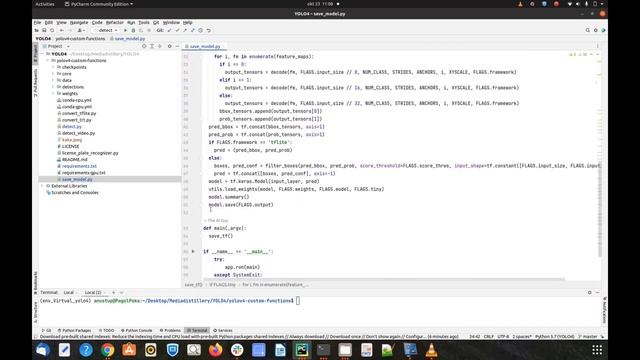Expand External Libraries node
Image resolution: width=640 pixels, height=360 pixels.
pos(42,186)
